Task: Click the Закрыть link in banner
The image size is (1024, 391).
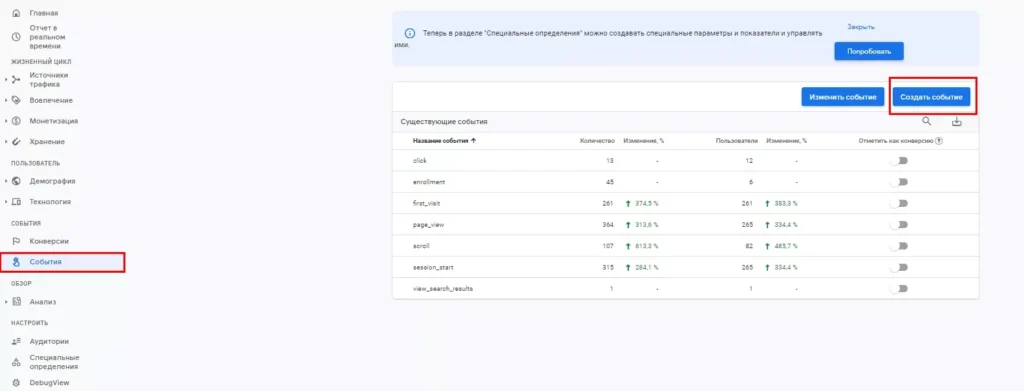Action: [861, 27]
